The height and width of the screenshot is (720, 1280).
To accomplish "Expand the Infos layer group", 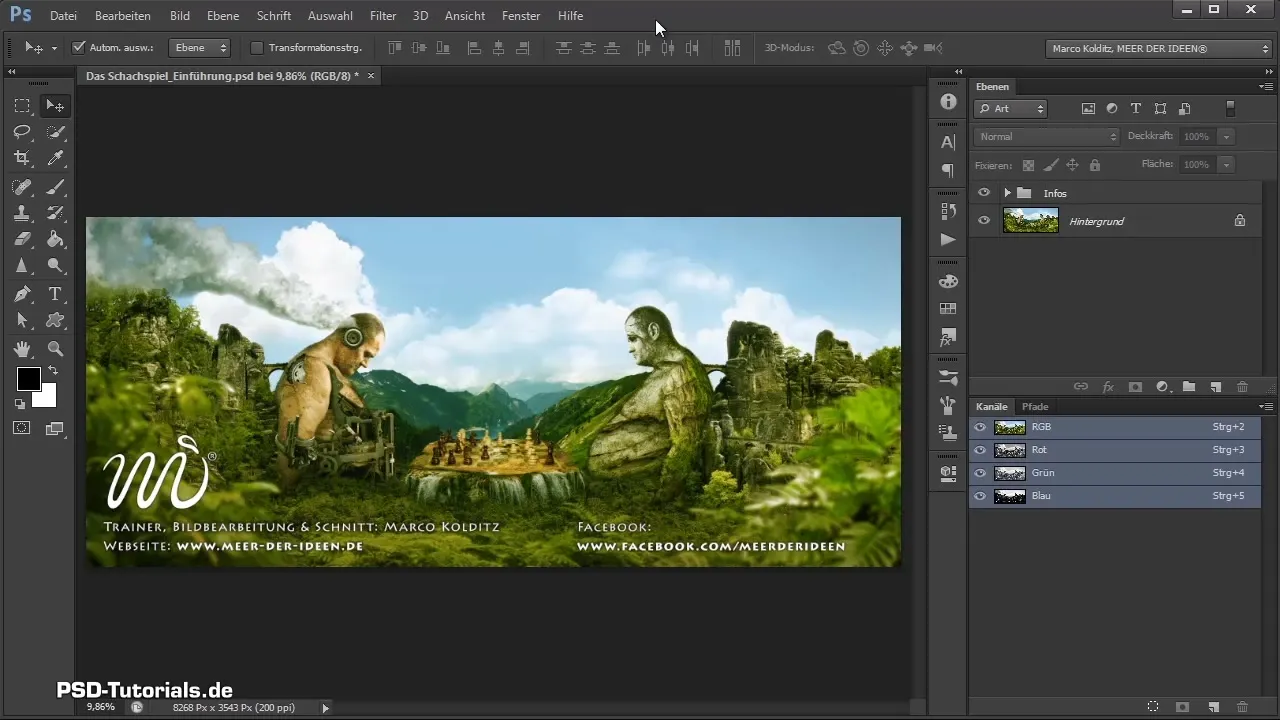I will 1007,193.
